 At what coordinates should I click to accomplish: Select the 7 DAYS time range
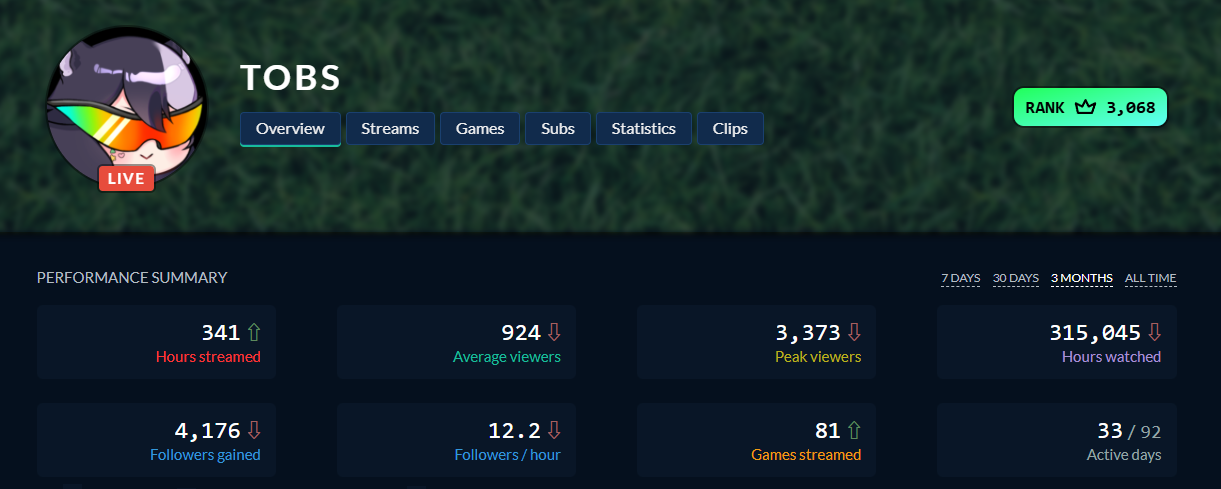pos(961,278)
